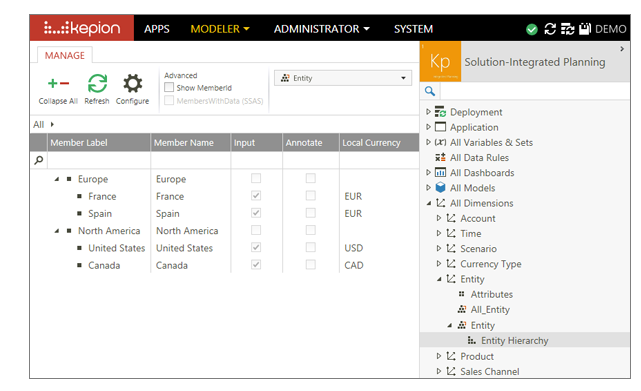Viewport: 641px width, 391px height.
Task: Uncheck Input checkbox for Canada
Action: [x=256, y=265]
